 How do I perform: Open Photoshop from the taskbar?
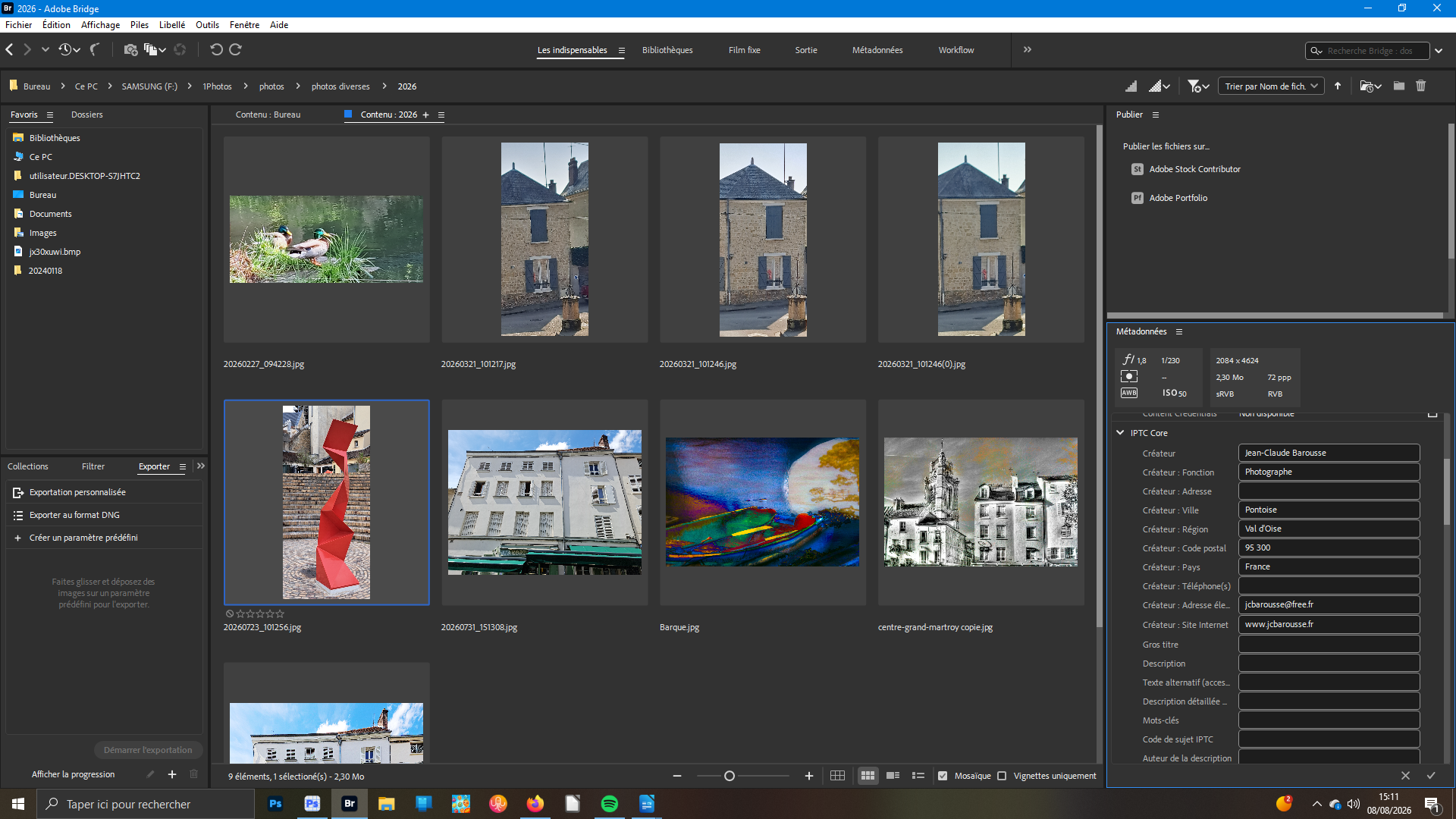pyautogui.click(x=275, y=804)
